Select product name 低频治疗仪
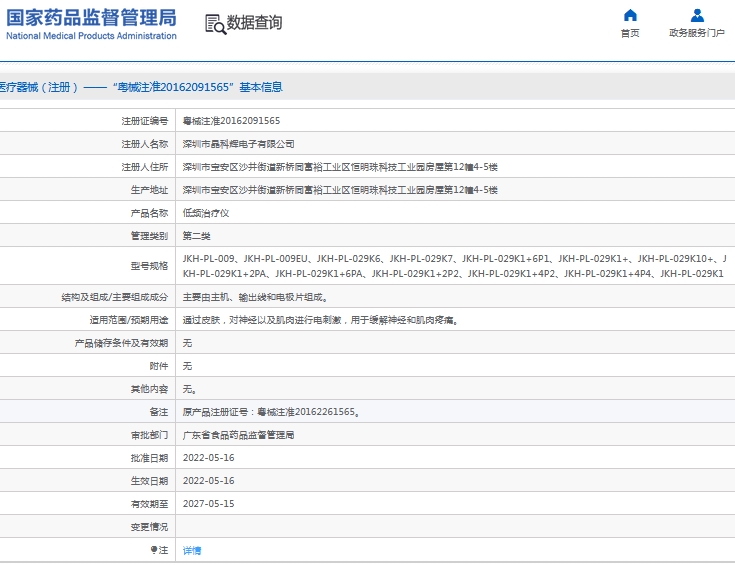This screenshot has width=735, height=565. 206,213
